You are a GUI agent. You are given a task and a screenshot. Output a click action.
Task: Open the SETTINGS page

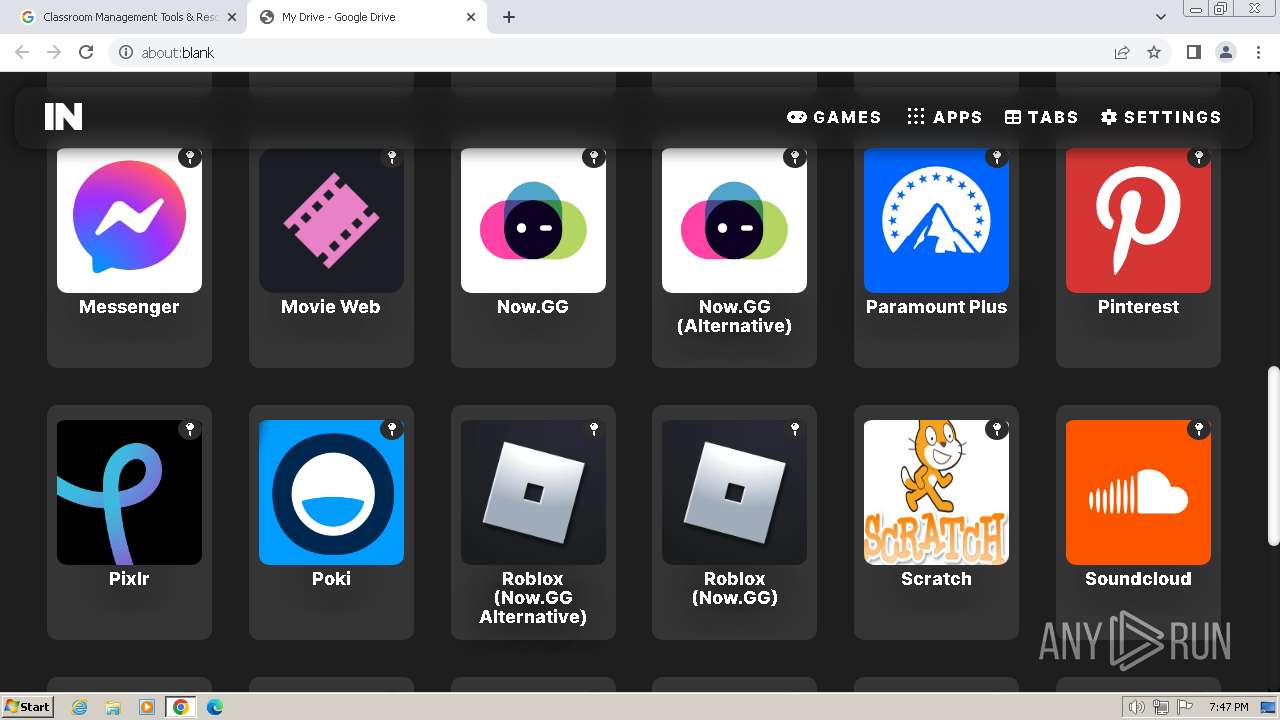click(x=1161, y=117)
